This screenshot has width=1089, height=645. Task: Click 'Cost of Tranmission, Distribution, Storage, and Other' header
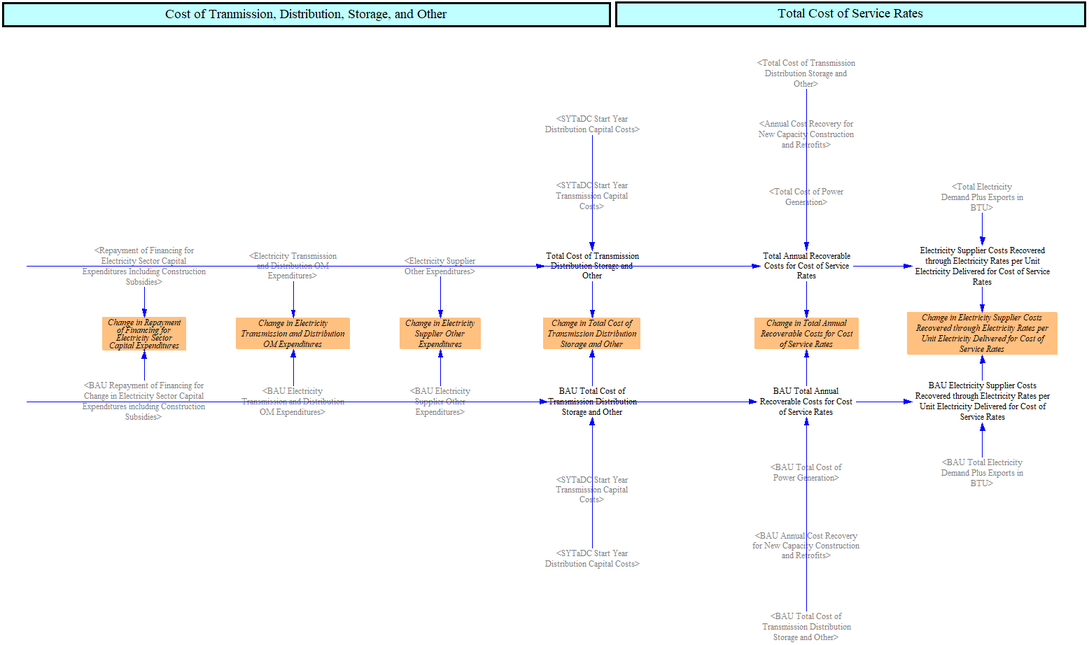click(306, 14)
